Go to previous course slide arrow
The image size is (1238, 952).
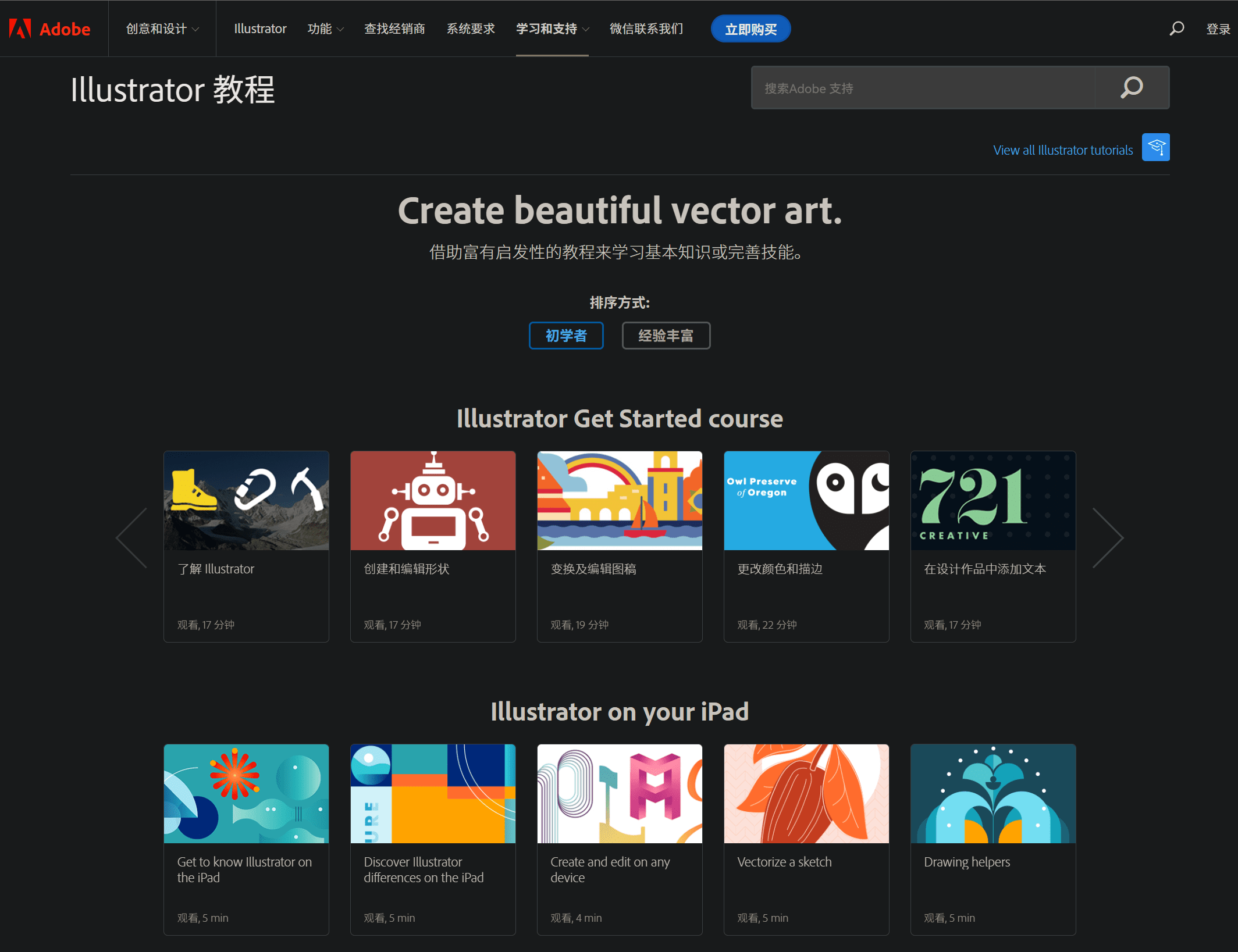click(x=131, y=538)
